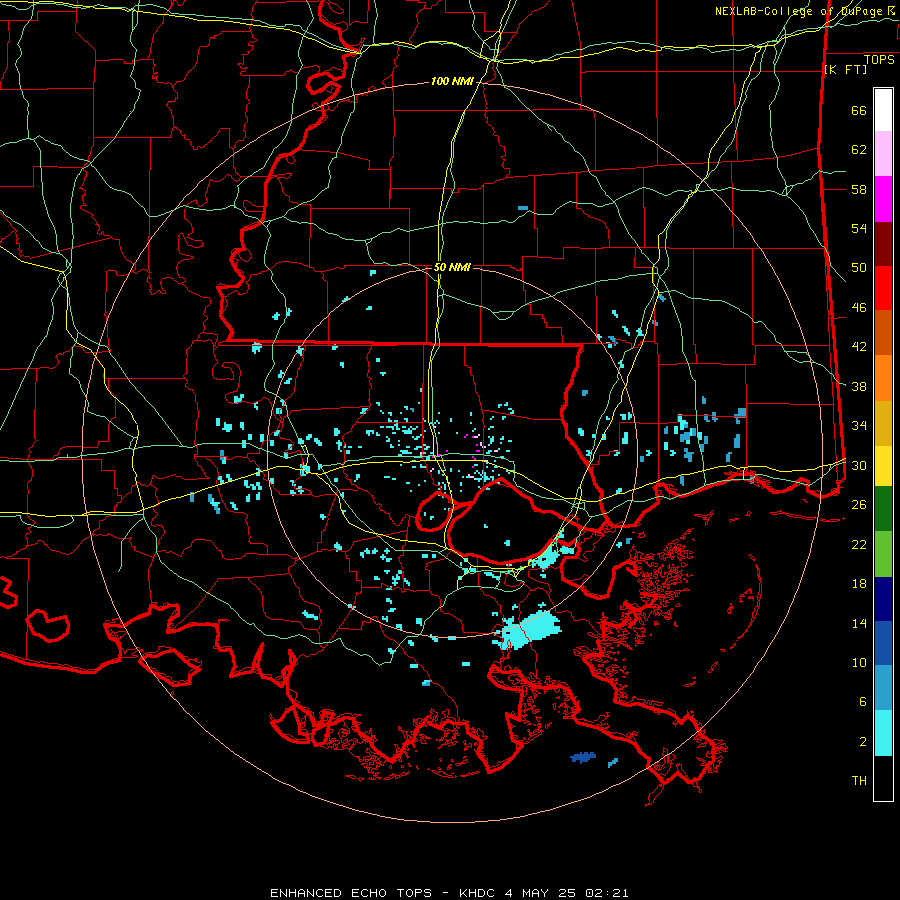Image resolution: width=900 pixels, height=900 pixels.
Task: Click the '18' legend value
Action: [x=859, y=583]
